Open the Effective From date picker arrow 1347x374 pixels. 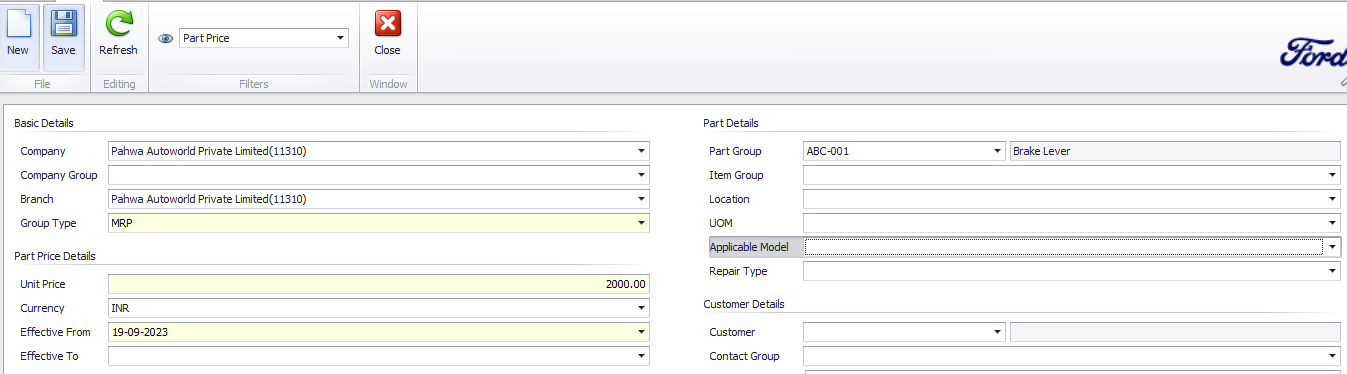click(640, 332)
